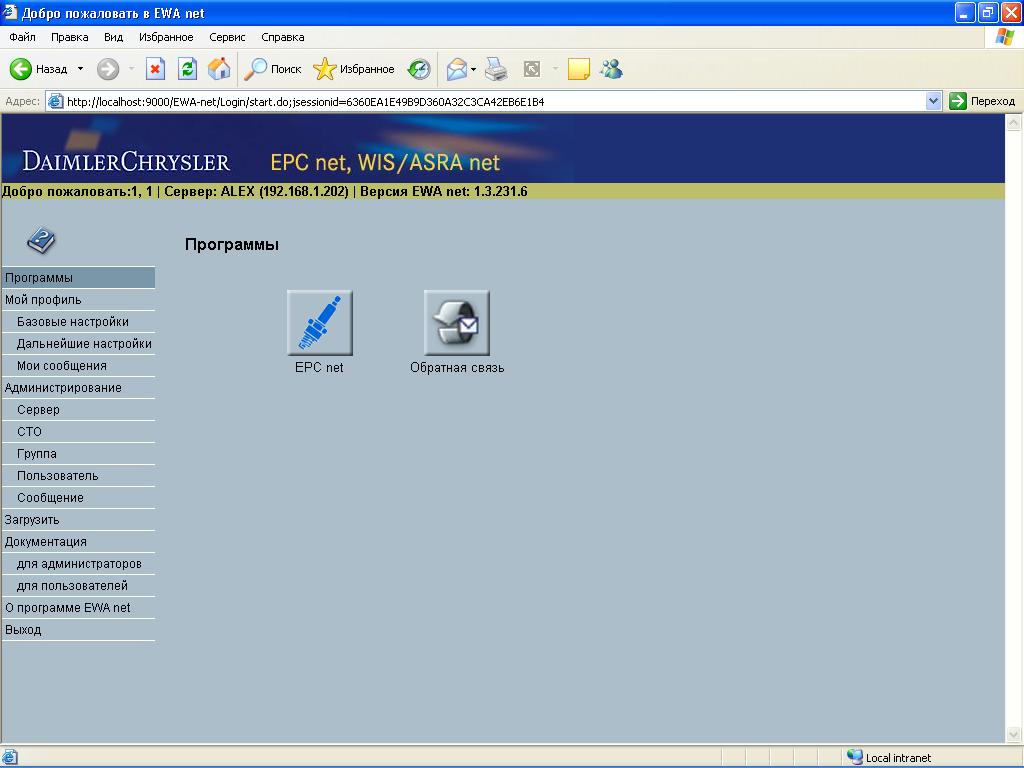Viewport: 1024px width, 768px height.
Task: Click the Local intranet zone icon
Action: [x=854, y=757]
